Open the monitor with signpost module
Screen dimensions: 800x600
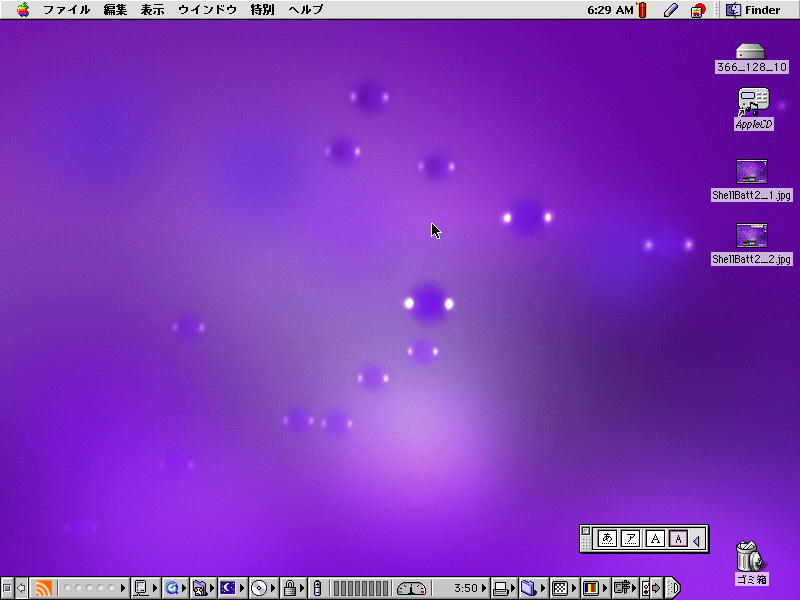(624, 588)
